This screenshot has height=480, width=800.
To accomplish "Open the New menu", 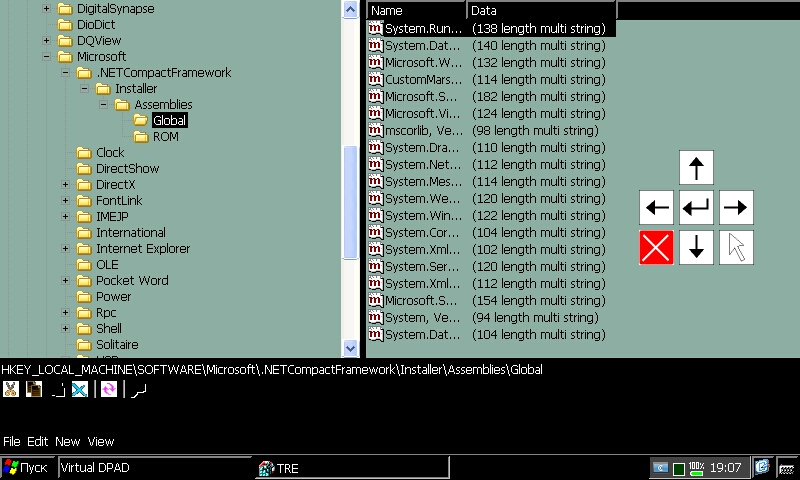I will [x=67, y=441].
